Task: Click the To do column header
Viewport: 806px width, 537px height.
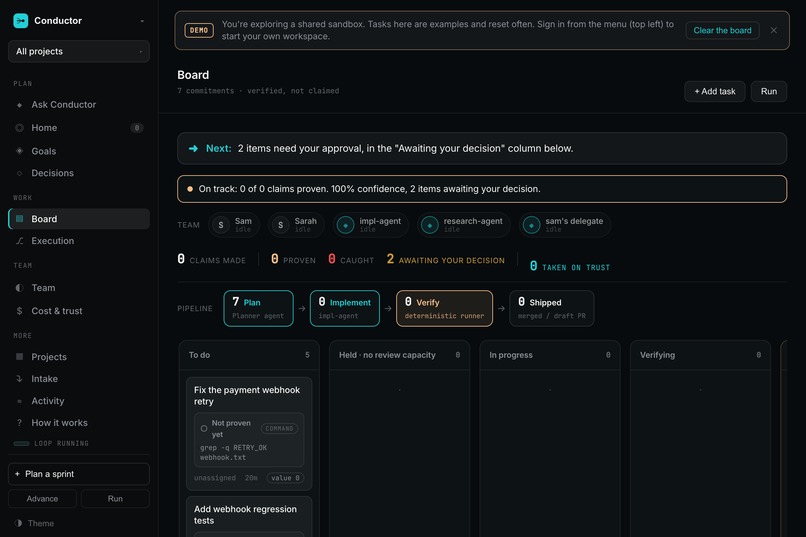Action: click(x=249, y=355)
